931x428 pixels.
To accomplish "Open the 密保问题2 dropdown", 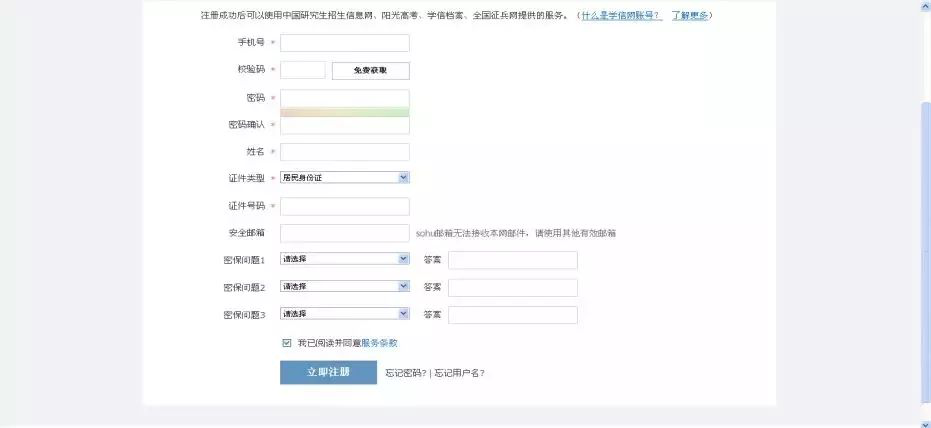I will [x=344, y=286].
